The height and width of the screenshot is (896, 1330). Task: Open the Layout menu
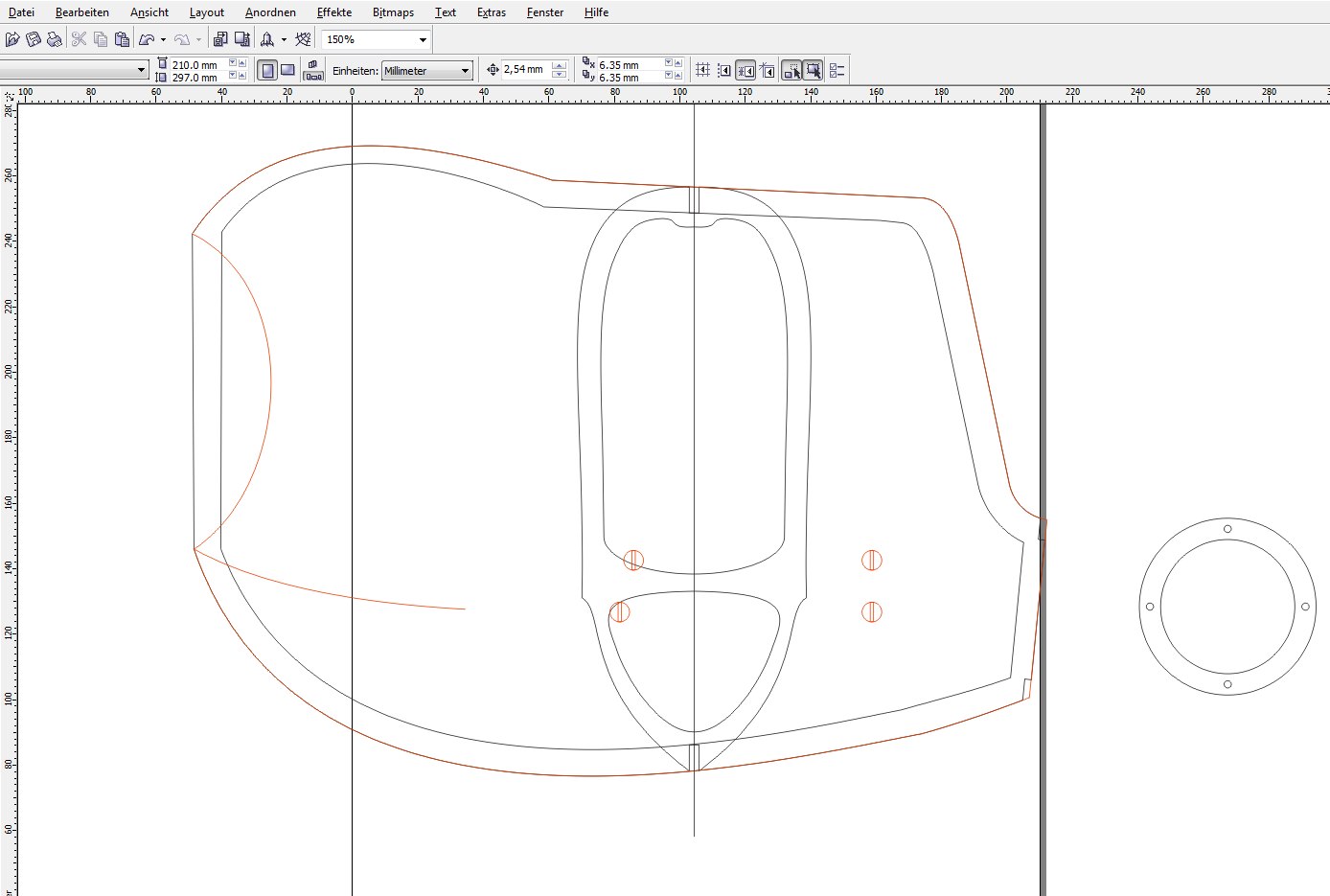click(x=207, y=12)
